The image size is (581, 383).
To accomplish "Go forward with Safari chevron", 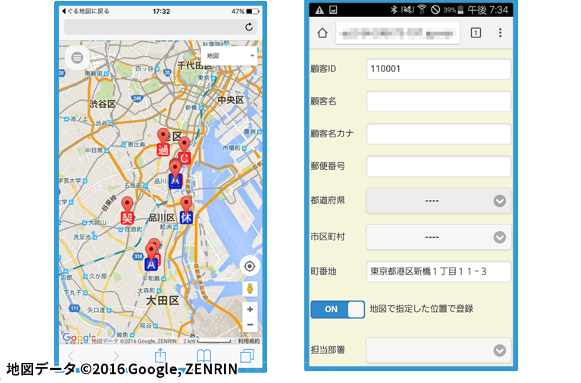I will coord(116,356).
